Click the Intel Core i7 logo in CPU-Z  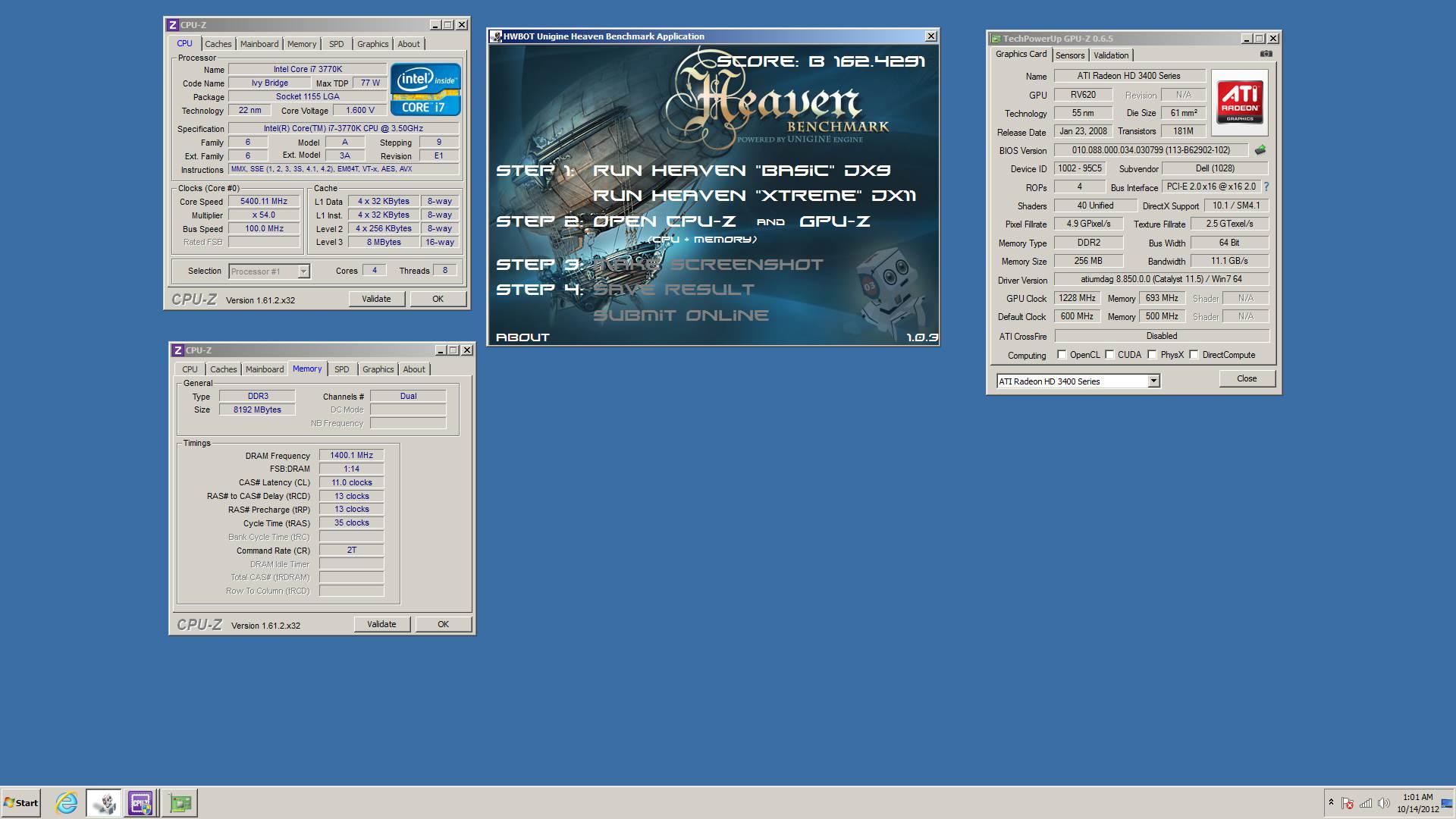425,89
